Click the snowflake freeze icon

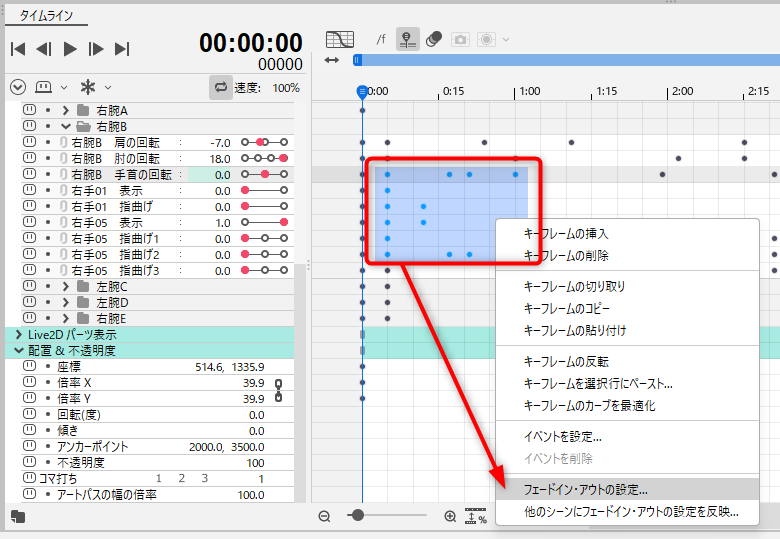88,87
